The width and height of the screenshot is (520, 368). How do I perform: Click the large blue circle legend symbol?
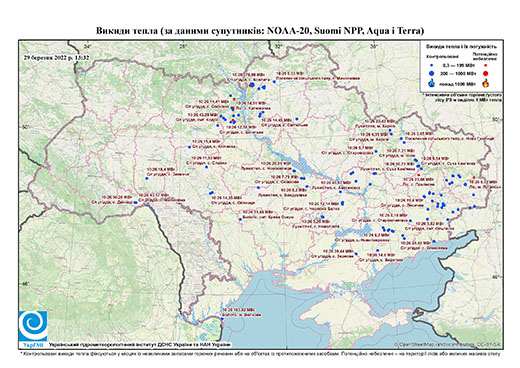[432, 73]
